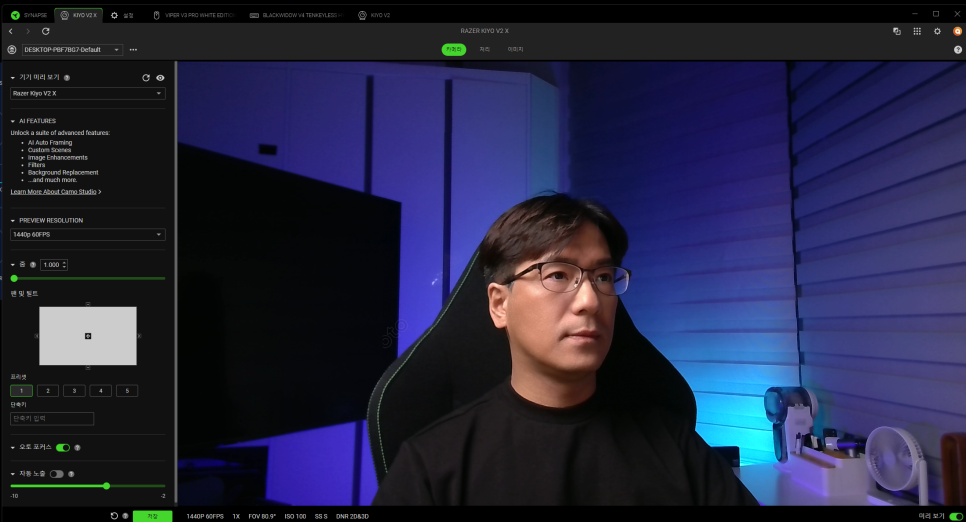Collapse the AI FEATURES section

coord(13,121)
